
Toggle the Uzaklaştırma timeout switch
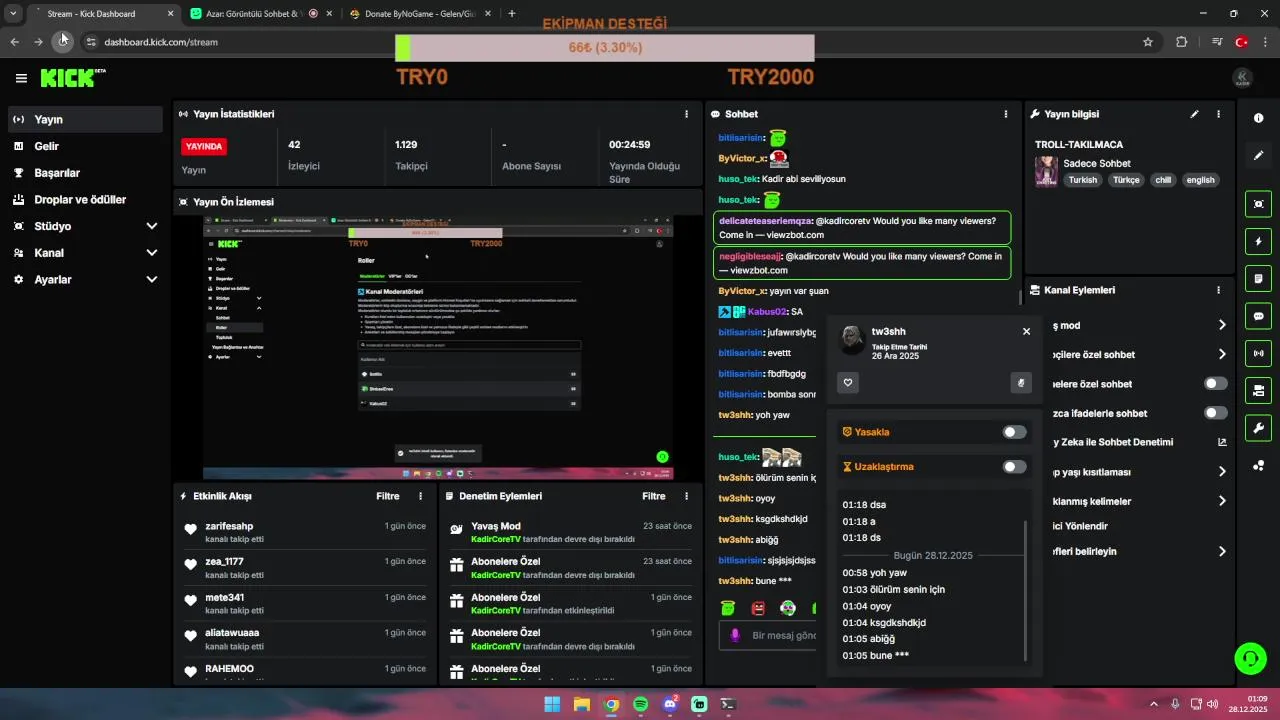click(1014, 466)
